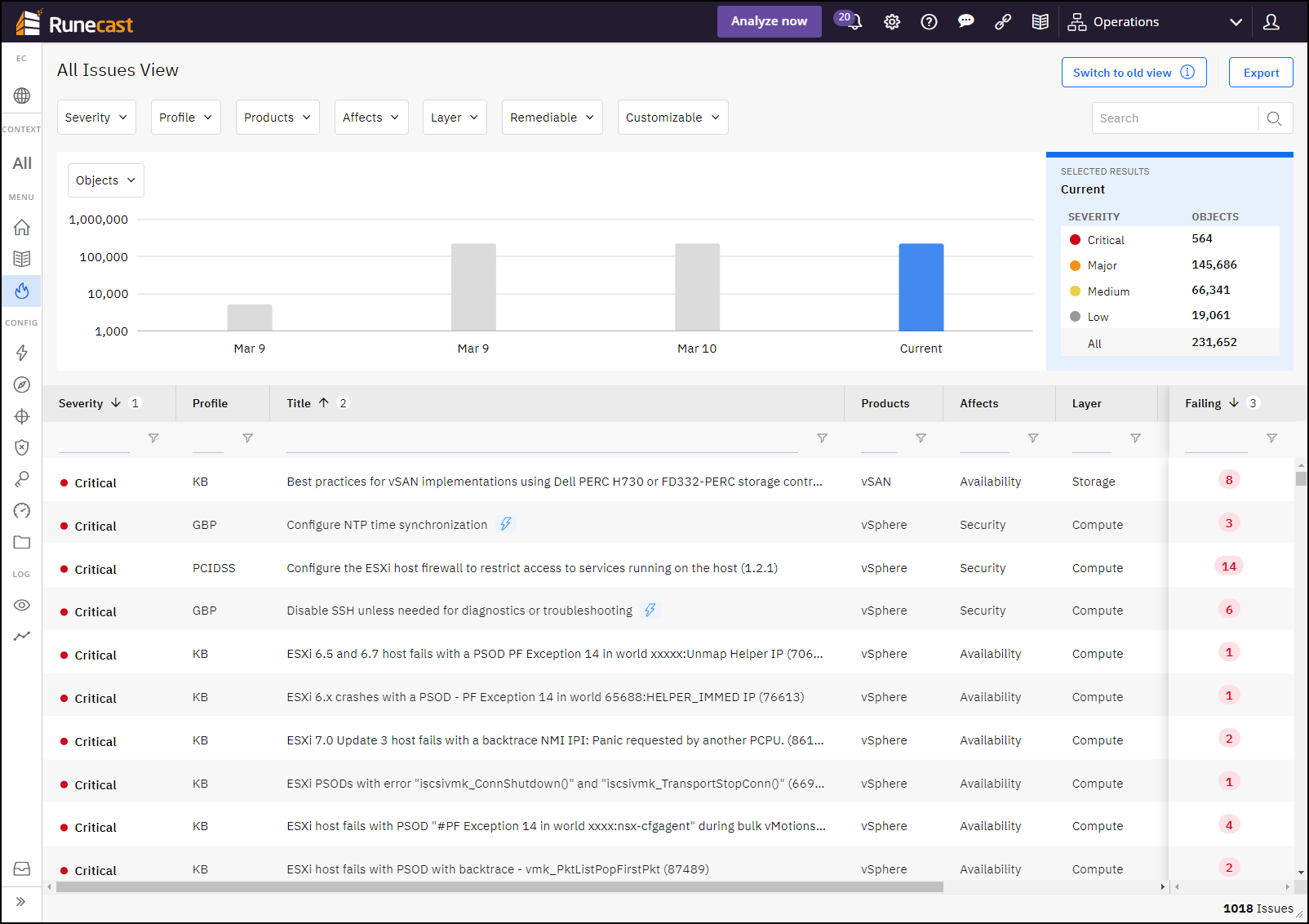The height and width of the screenshot is (924, 1309).
Task: Toggle the Products column filter funnel
Action: tap(921, 438)
